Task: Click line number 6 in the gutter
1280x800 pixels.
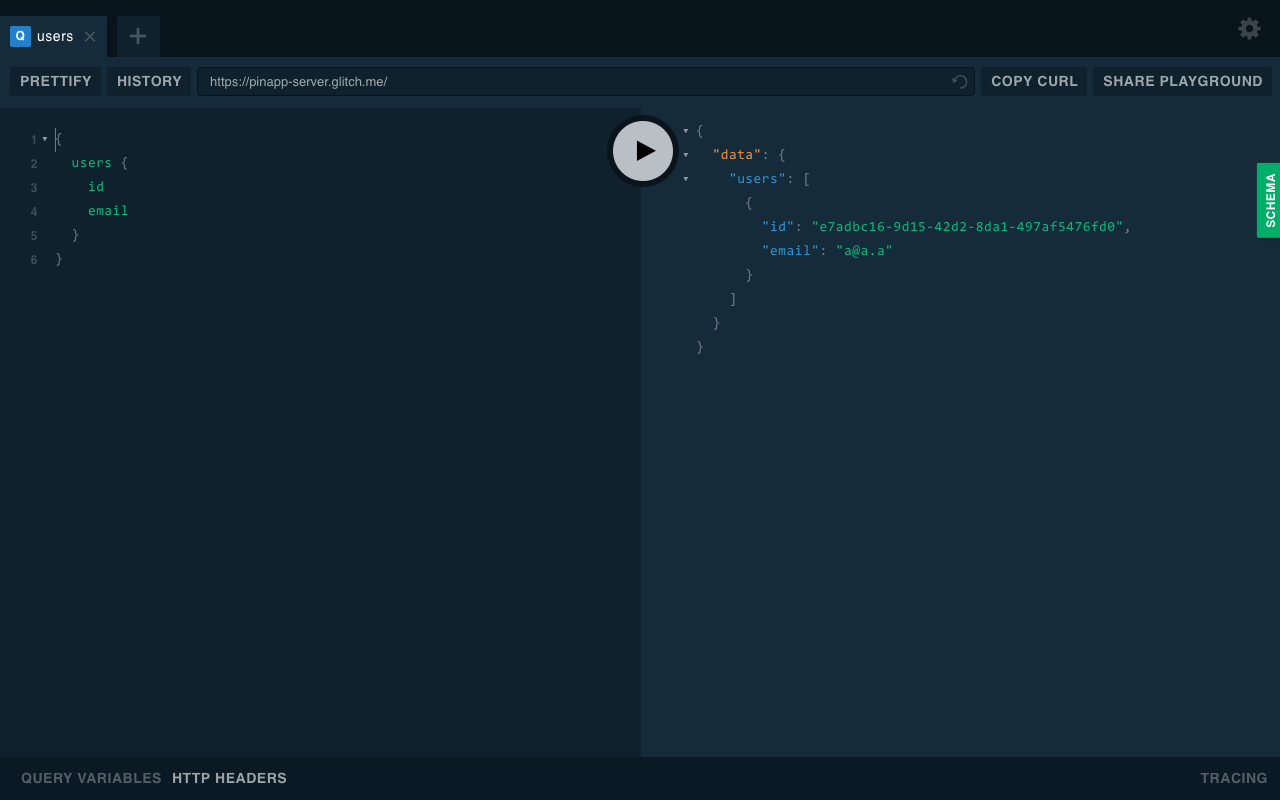Action: point(34,260)
